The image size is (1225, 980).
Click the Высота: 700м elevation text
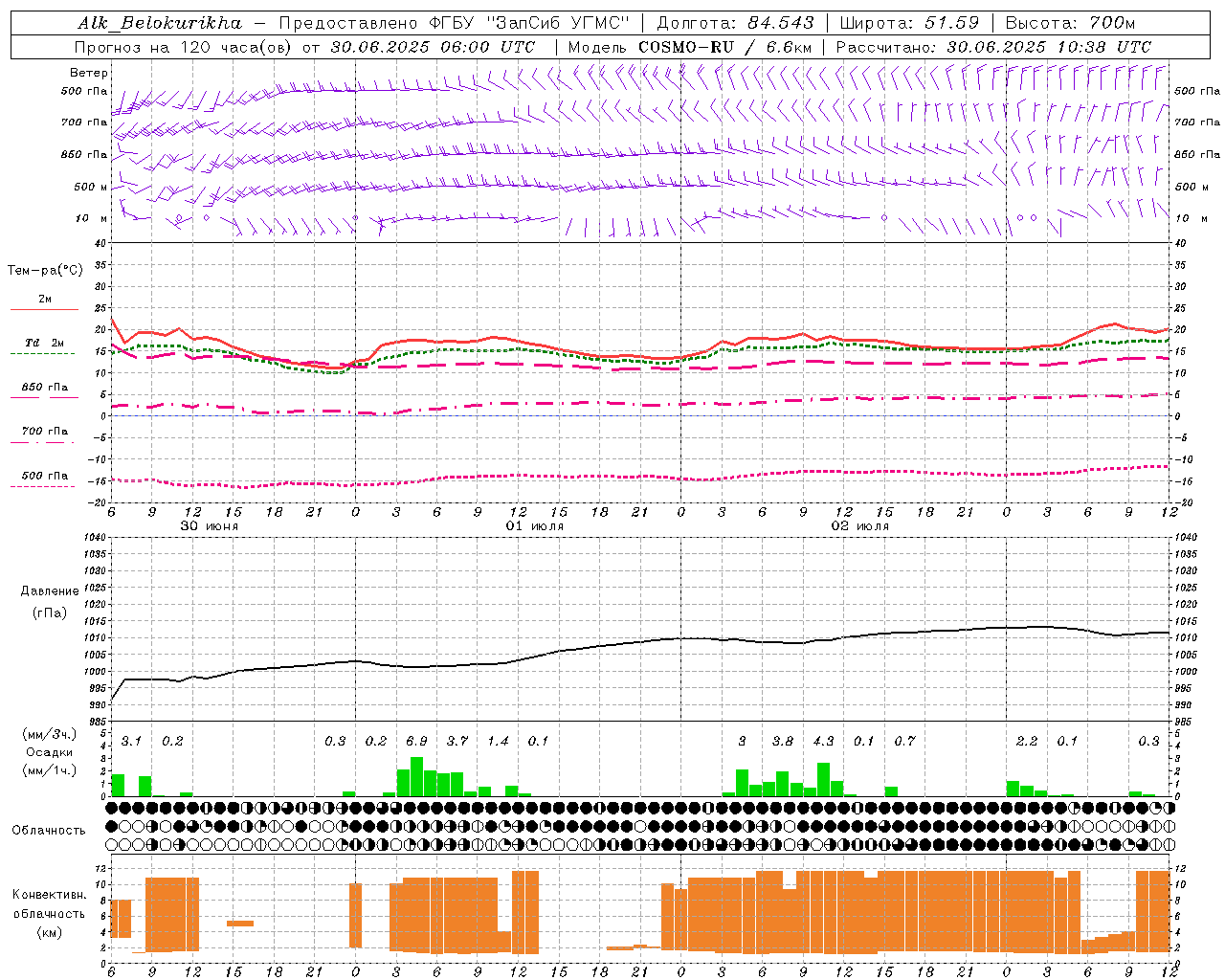(1070, 23)
